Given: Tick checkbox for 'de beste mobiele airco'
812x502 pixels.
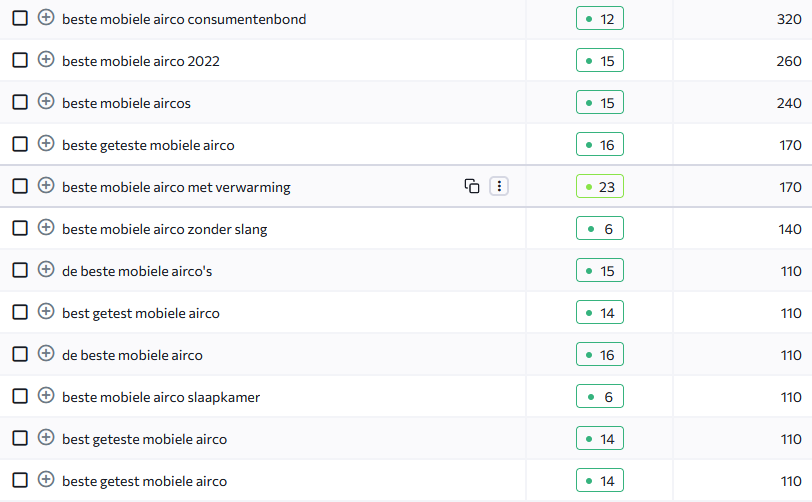Looking at the screenshot, I should (20, 354).
